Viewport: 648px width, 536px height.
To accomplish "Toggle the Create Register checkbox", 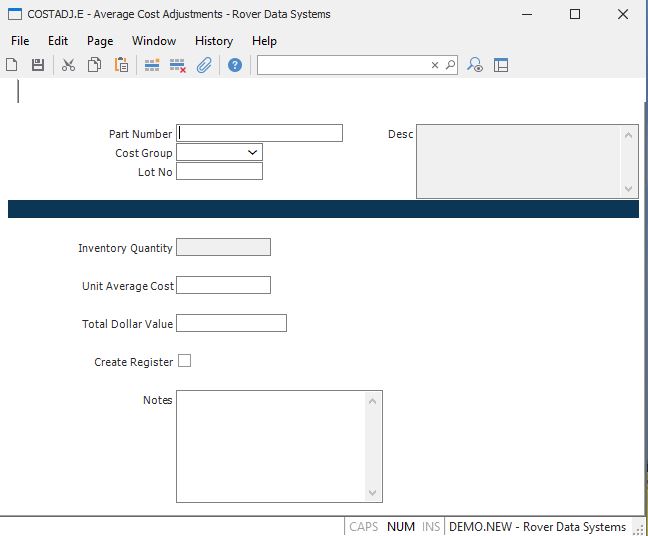I will coord(184,361).
